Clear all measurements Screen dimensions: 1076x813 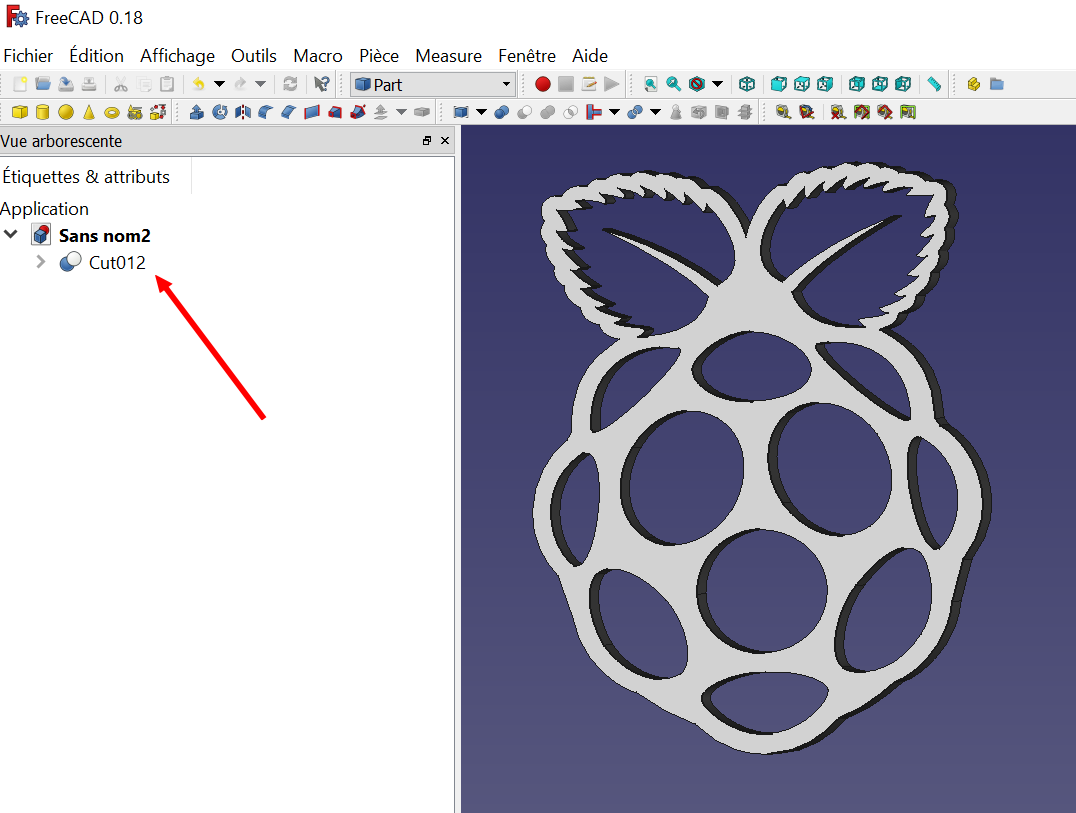point(838,112)
